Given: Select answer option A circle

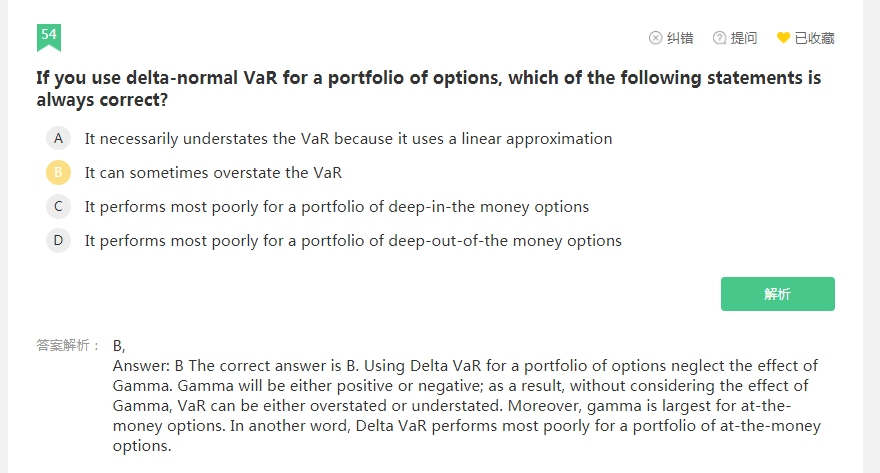Looking at the screenshot, I should coord(58,138).
